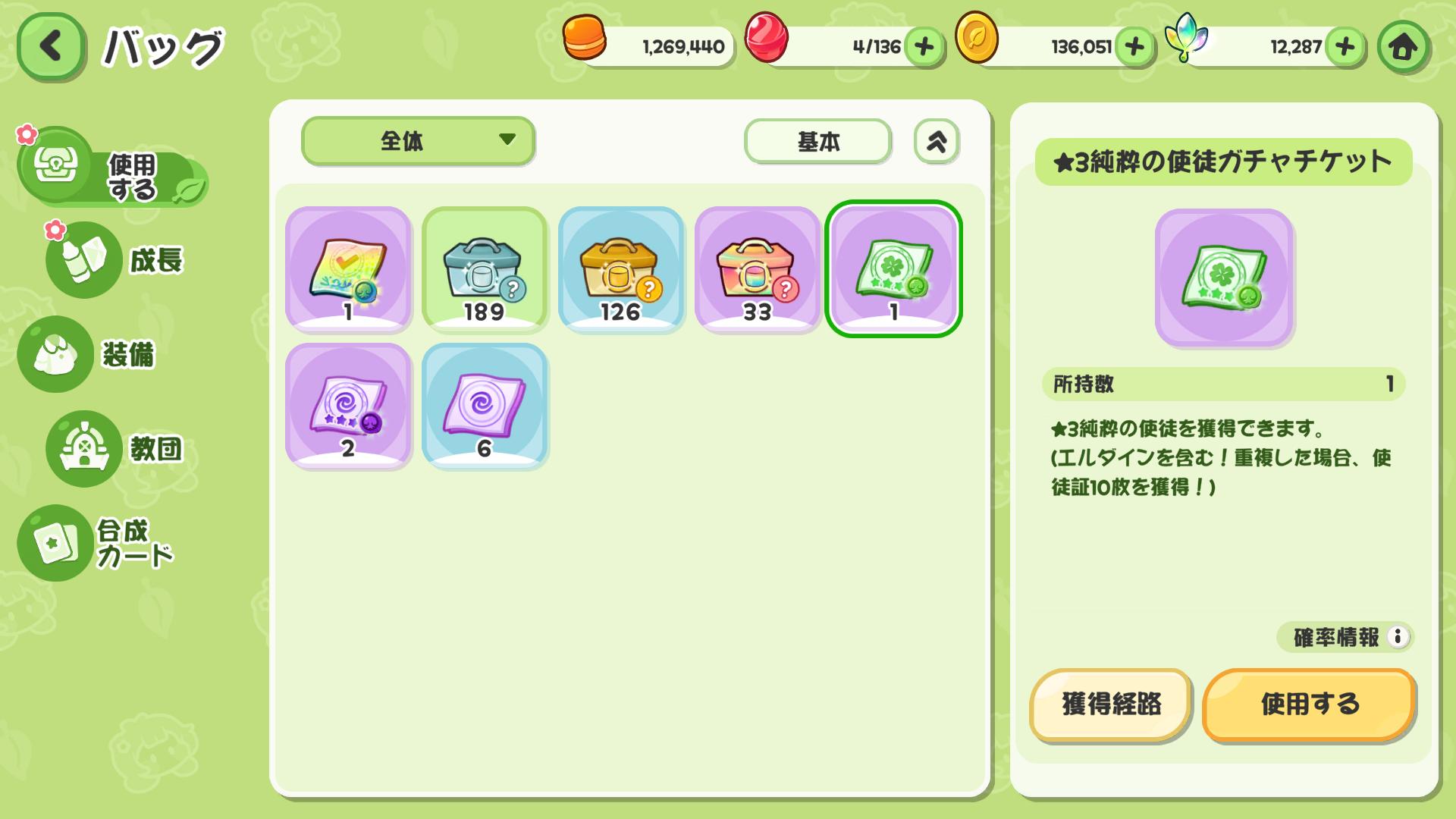Image resolution: width=1456 pixels, height=819 pixels.
Task: Switch to the 装備 category tab
Action: 87,354
